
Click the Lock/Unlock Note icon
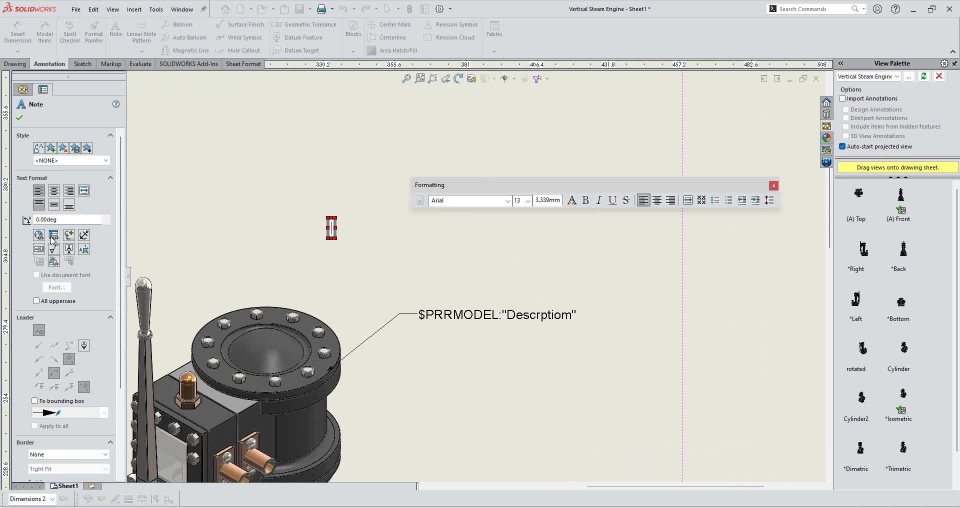[84, 235]
